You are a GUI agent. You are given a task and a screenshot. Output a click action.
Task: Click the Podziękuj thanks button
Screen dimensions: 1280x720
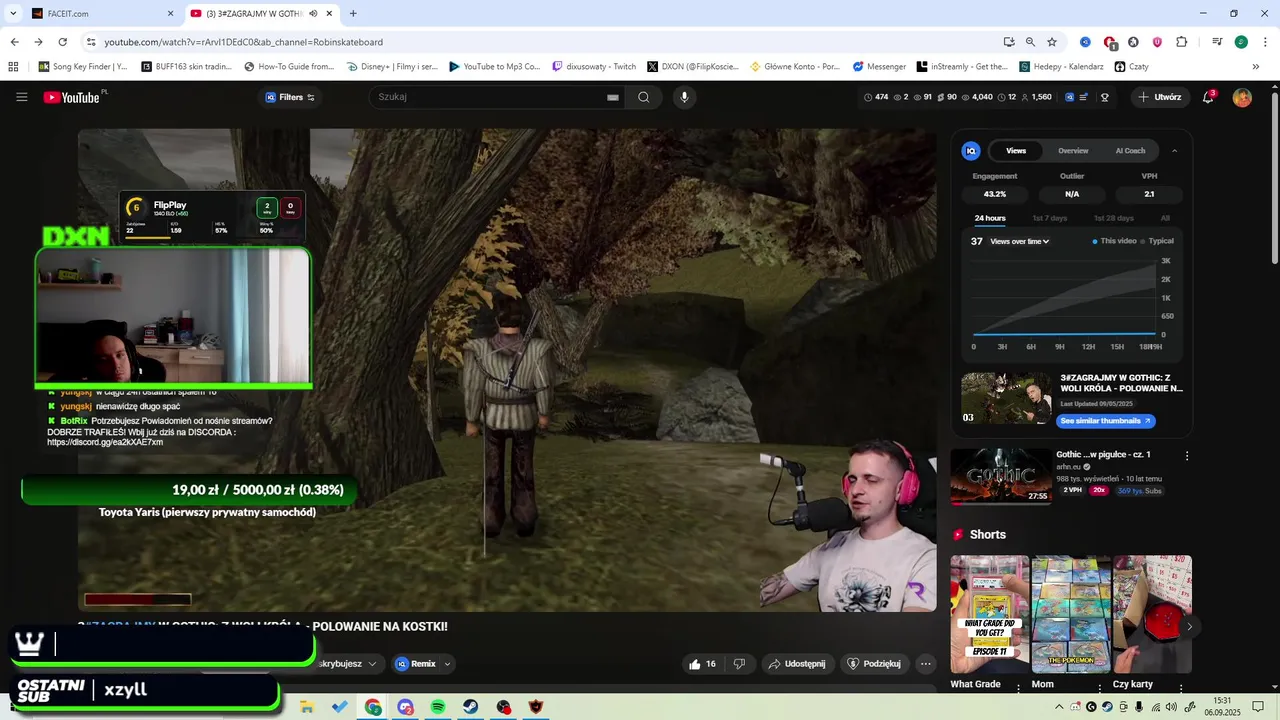point(874,664)
